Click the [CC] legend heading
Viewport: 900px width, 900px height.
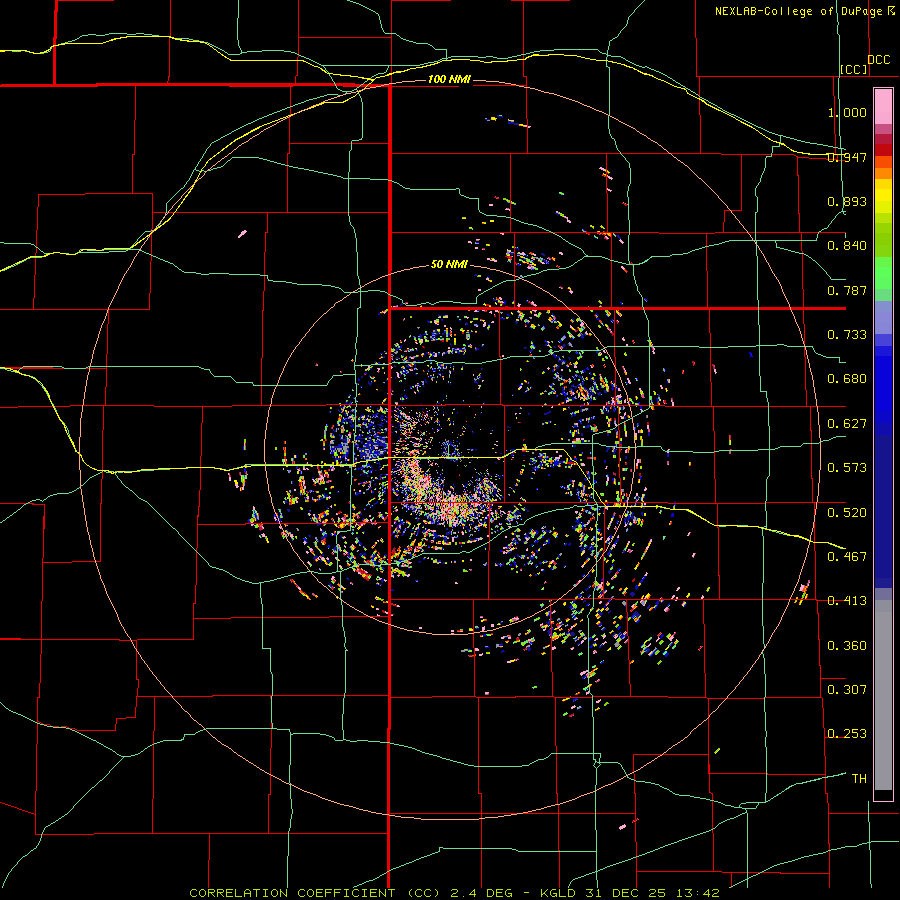click(854, 69)
